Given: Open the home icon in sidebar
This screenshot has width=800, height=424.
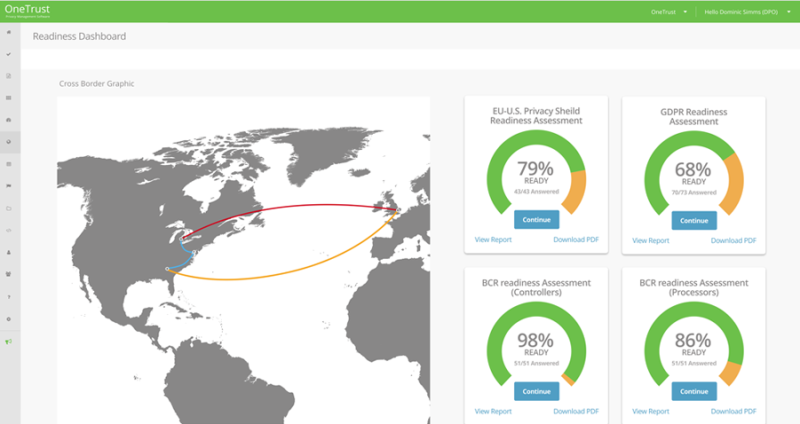Looking at the screenshot, I should coord(9,32).
